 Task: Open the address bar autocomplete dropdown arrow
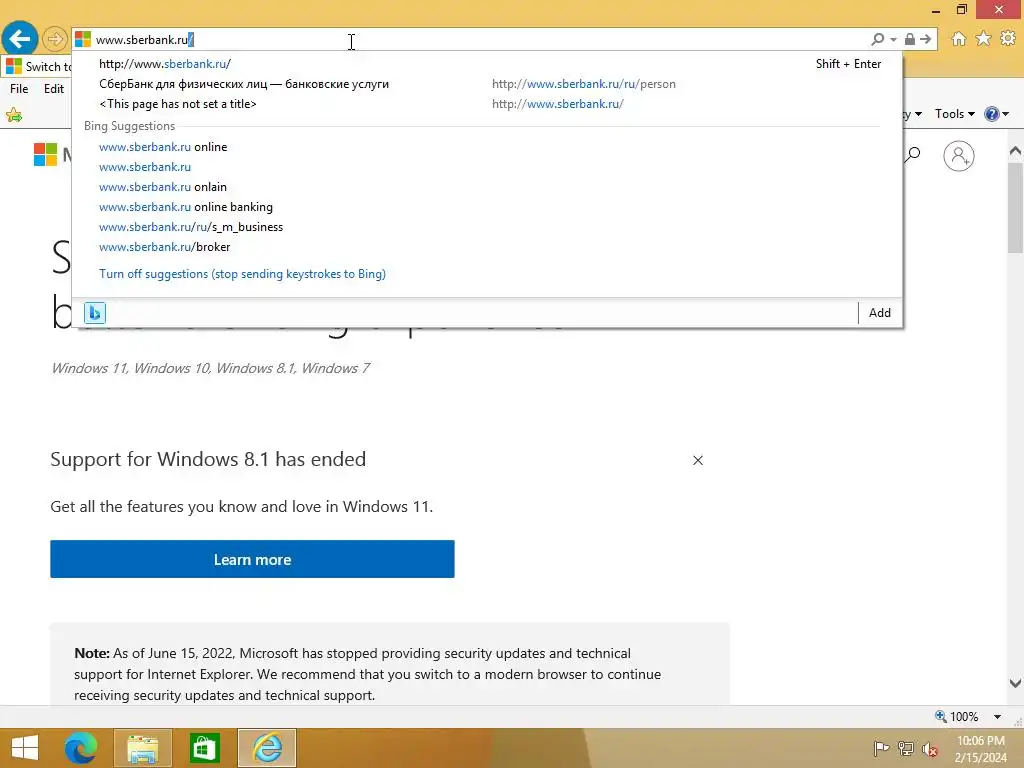tap(893, 40)
